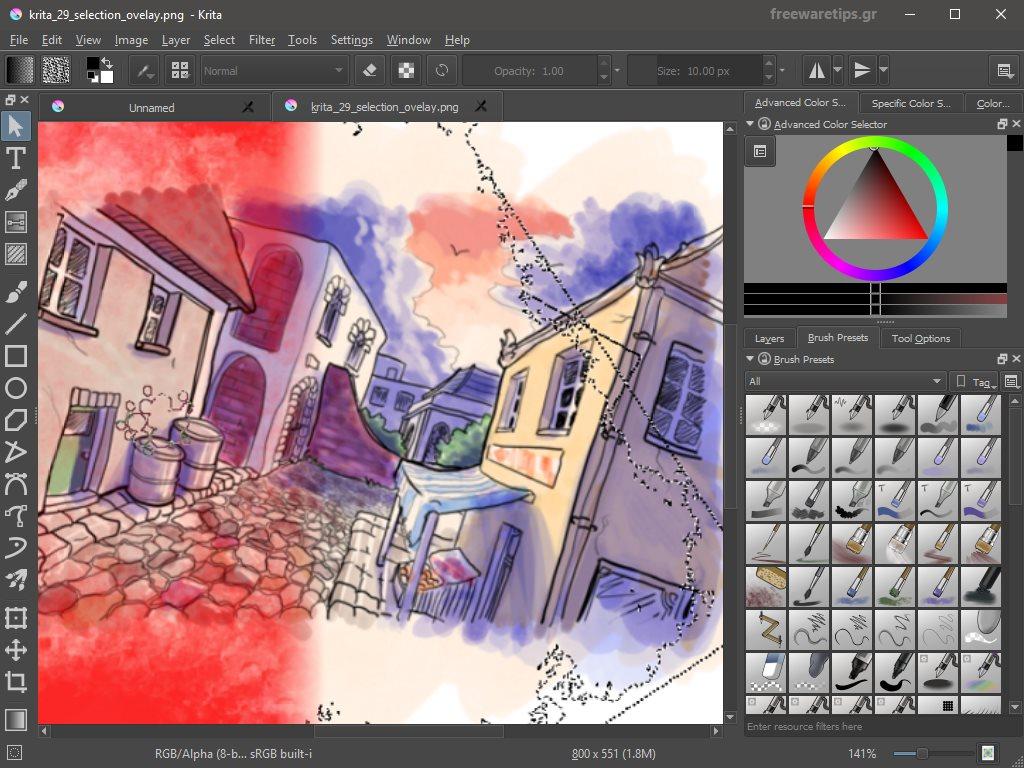Click the Reload original preset icon
Image resolution: width=1024 pixels, height=768 pixels.
tap(441, 71)
